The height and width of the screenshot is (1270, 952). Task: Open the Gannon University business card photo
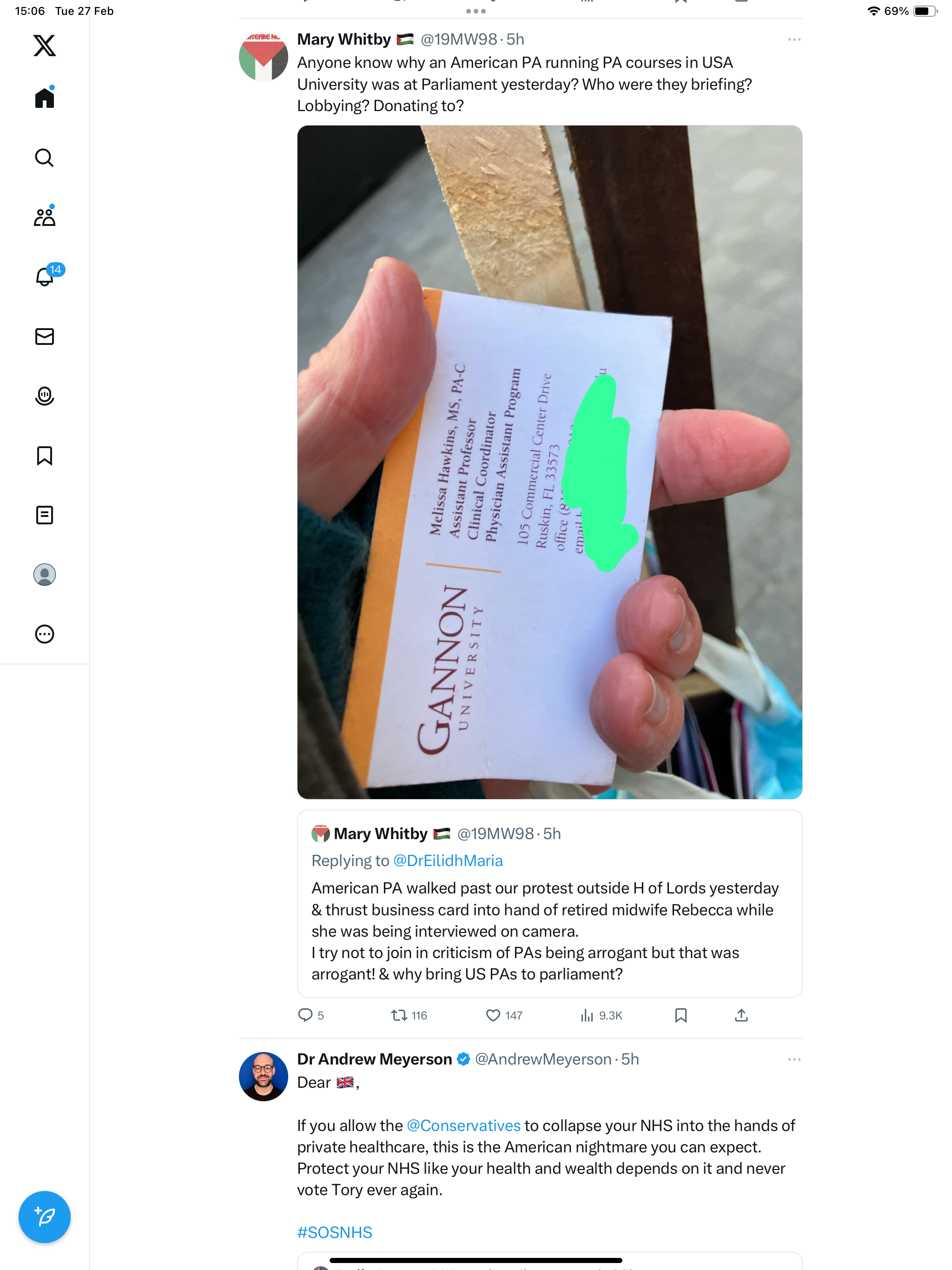pos(549,462)
